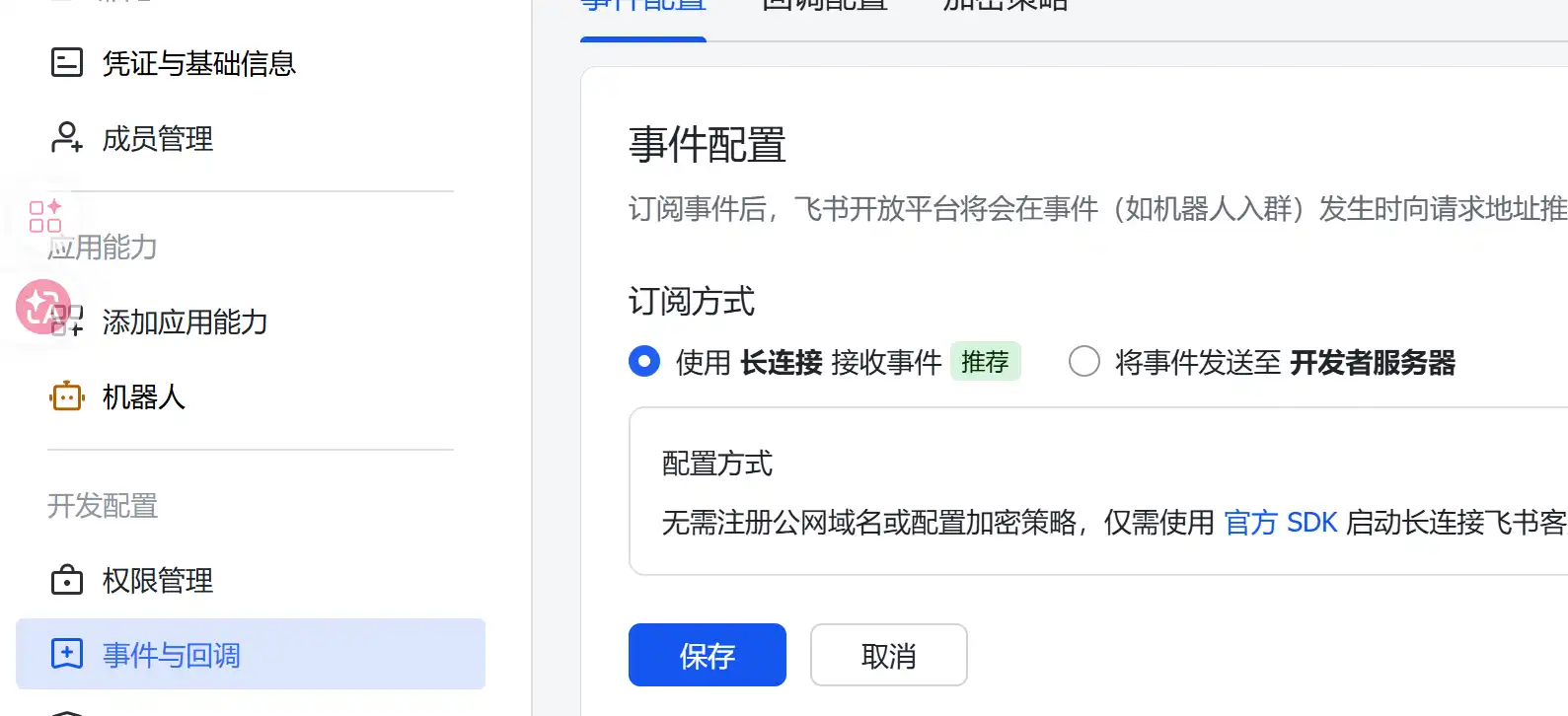Select 成员管理 in the sidebar

pyautogui.click(x=158, y=138)
